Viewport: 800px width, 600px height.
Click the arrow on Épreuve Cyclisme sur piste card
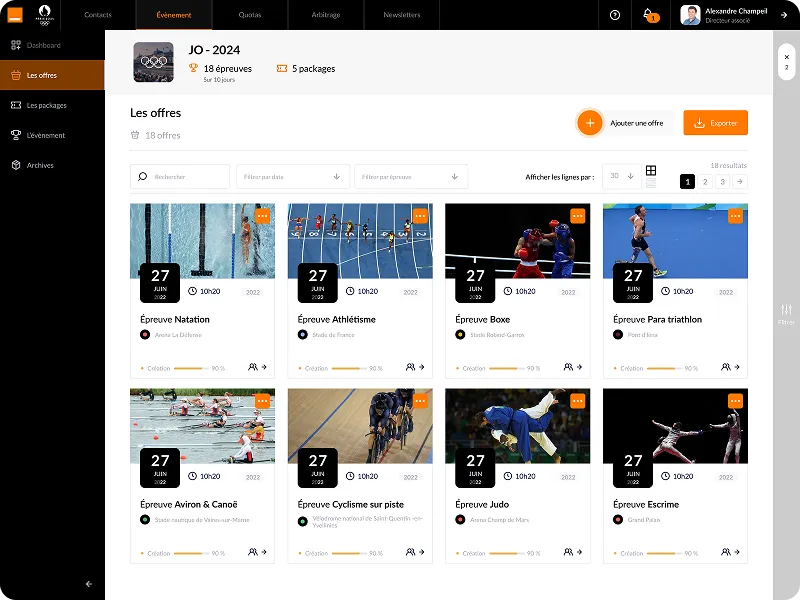(x=422, y=552)
